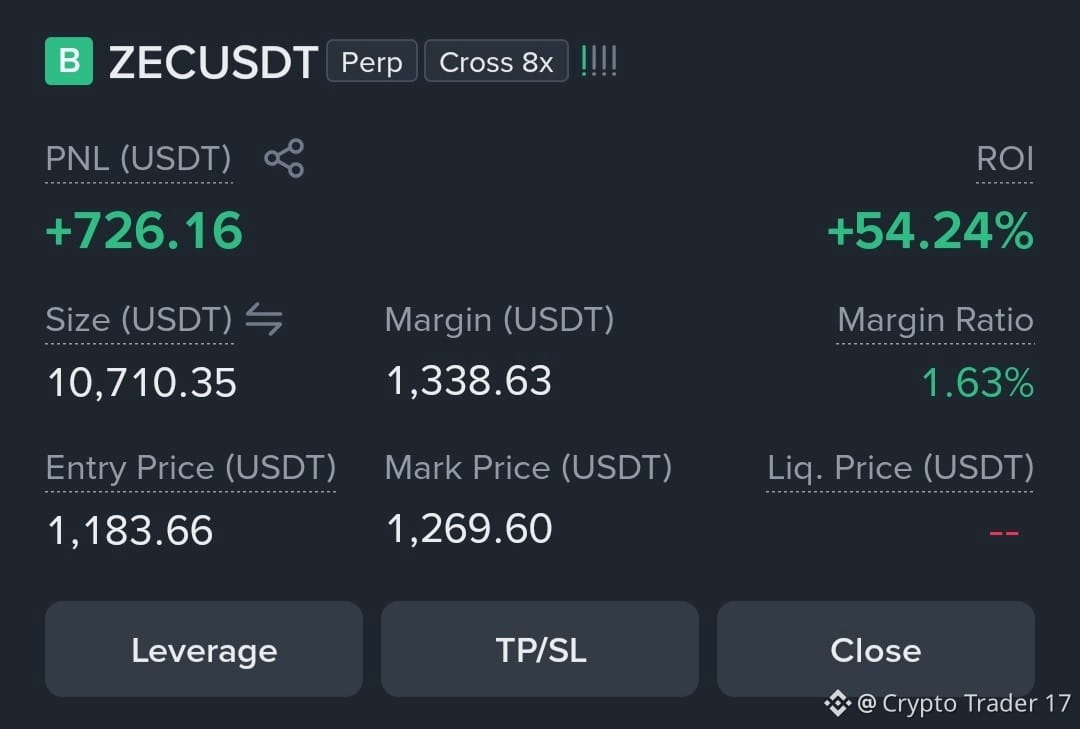This screenshot has height=729, width=1080.
Task: Click the Binance logo watermark icon
Action: click(x=838, y=704)
